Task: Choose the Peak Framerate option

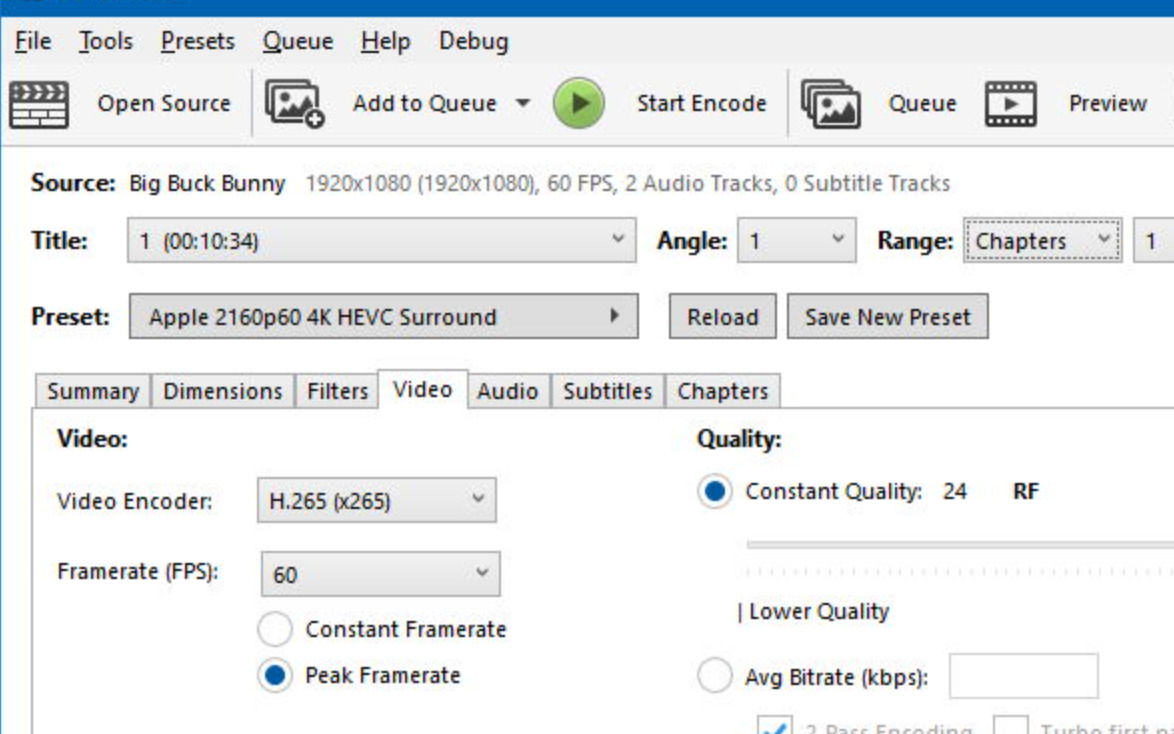Action: [275, 675]
